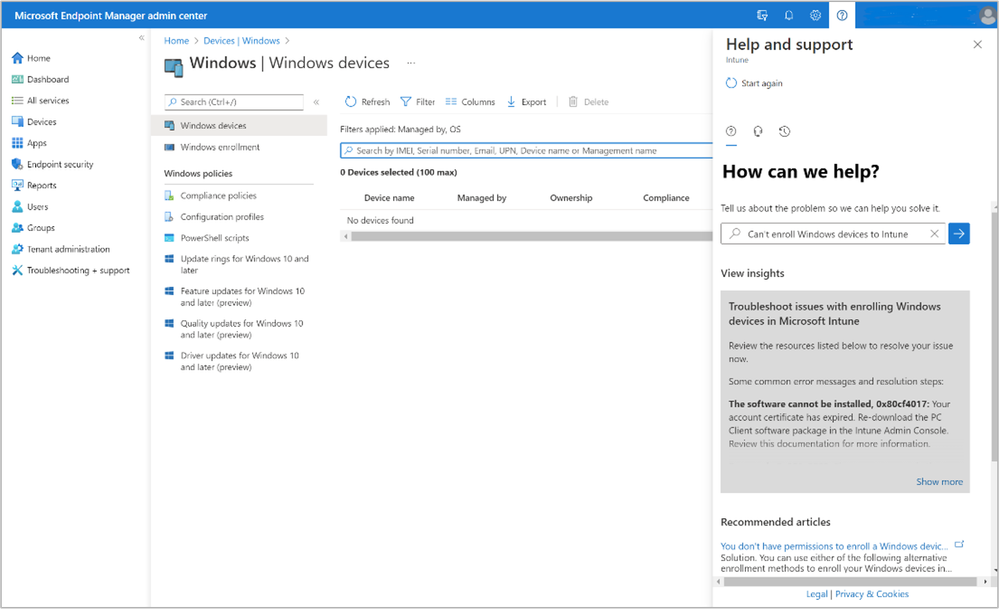Refresh the device list
This screenshot has width=999, height=609.
(x=367, y=102)
